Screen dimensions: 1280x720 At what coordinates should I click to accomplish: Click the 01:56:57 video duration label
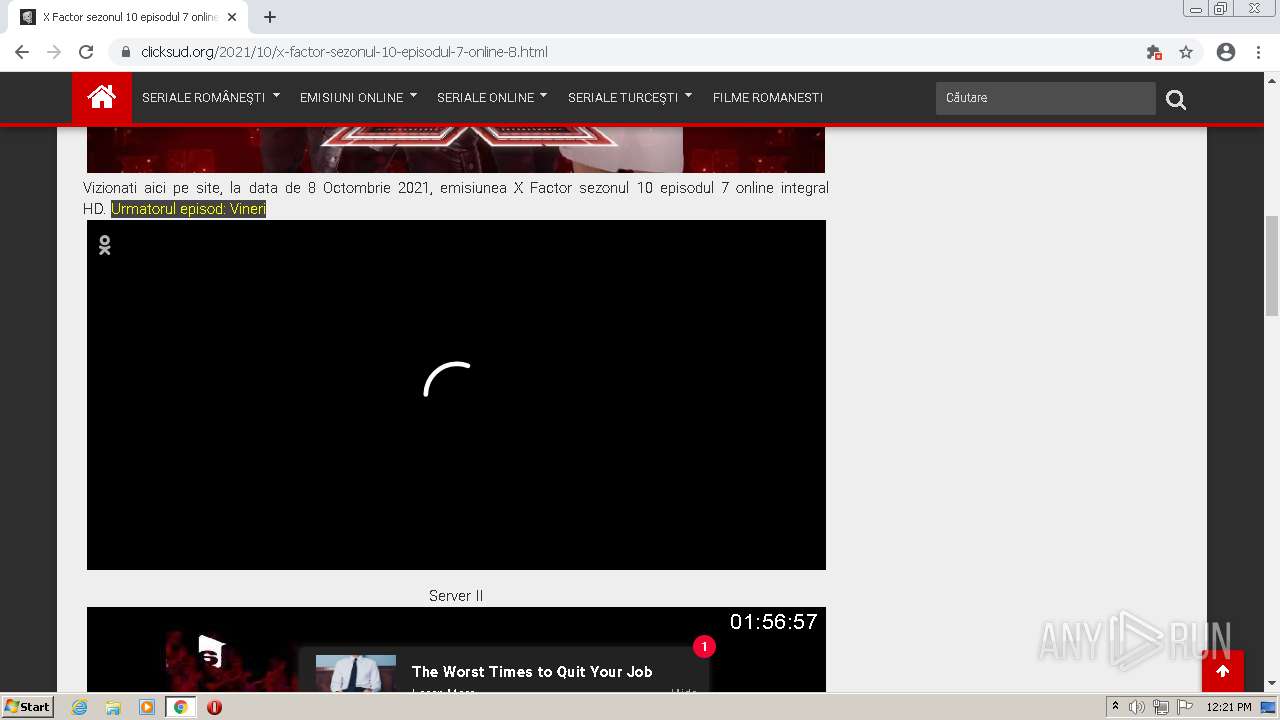tap(773, 622)
